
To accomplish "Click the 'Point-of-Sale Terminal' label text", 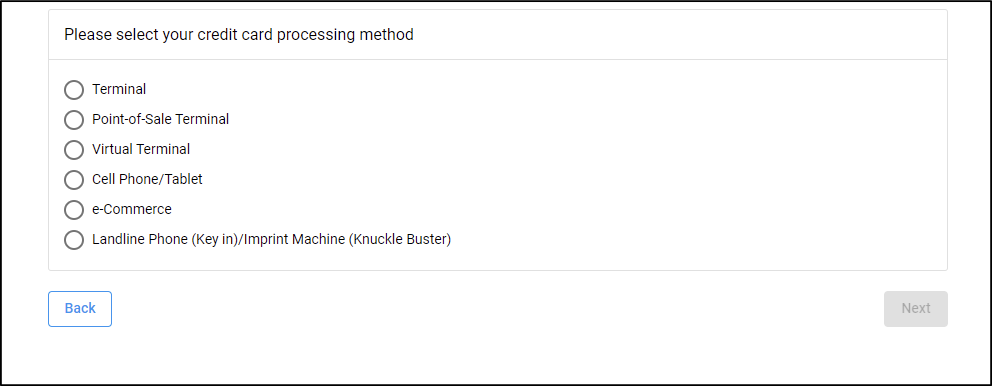I will [161, 119].
